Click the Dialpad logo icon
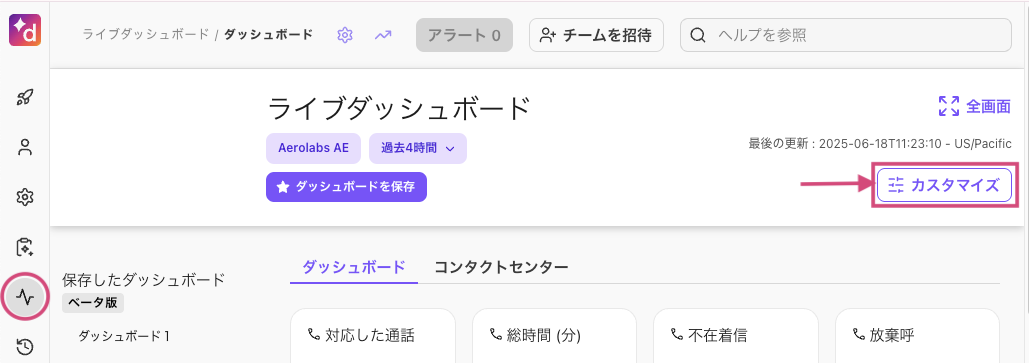The width and height of the screenshot is (1029, 363). tap(25, 30)
